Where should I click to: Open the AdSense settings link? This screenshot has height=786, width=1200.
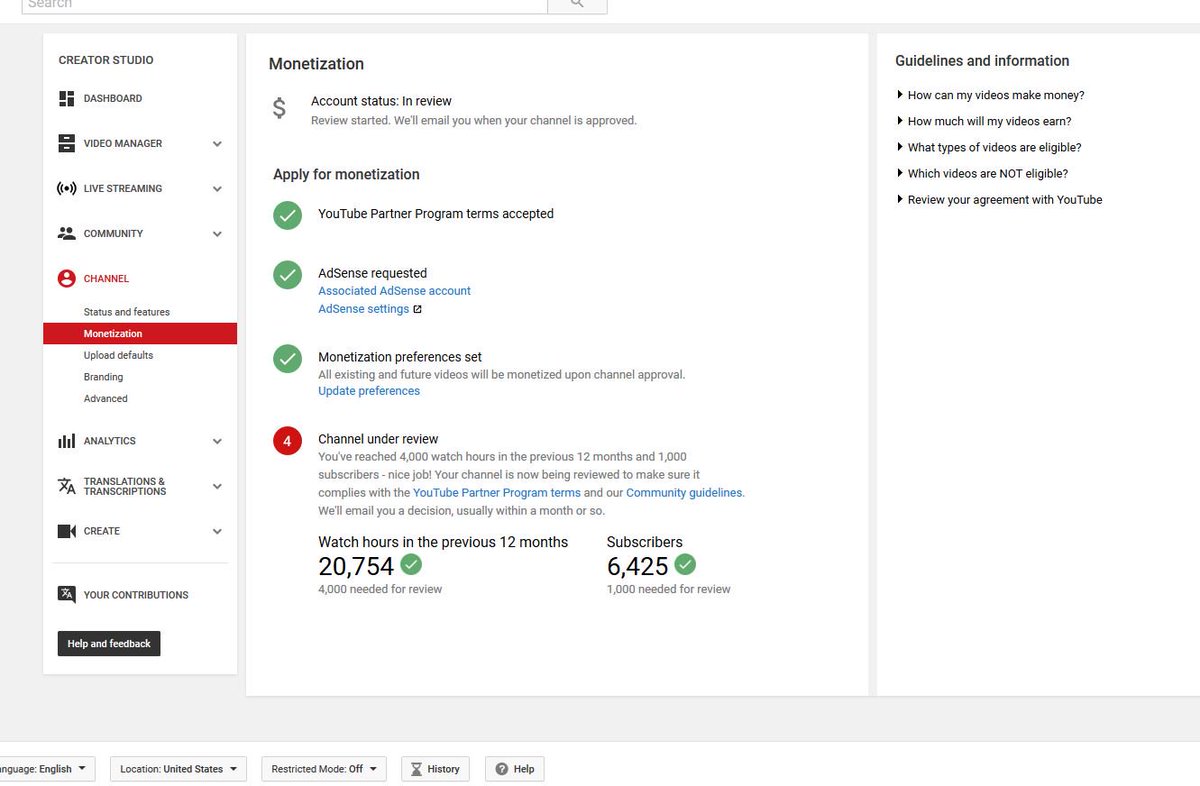363,309
